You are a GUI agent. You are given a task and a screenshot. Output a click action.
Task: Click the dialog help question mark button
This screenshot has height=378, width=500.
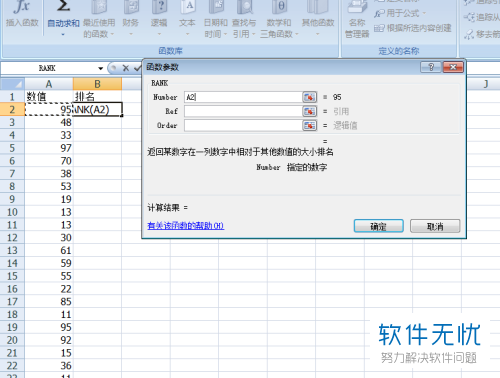coord(431,67)
